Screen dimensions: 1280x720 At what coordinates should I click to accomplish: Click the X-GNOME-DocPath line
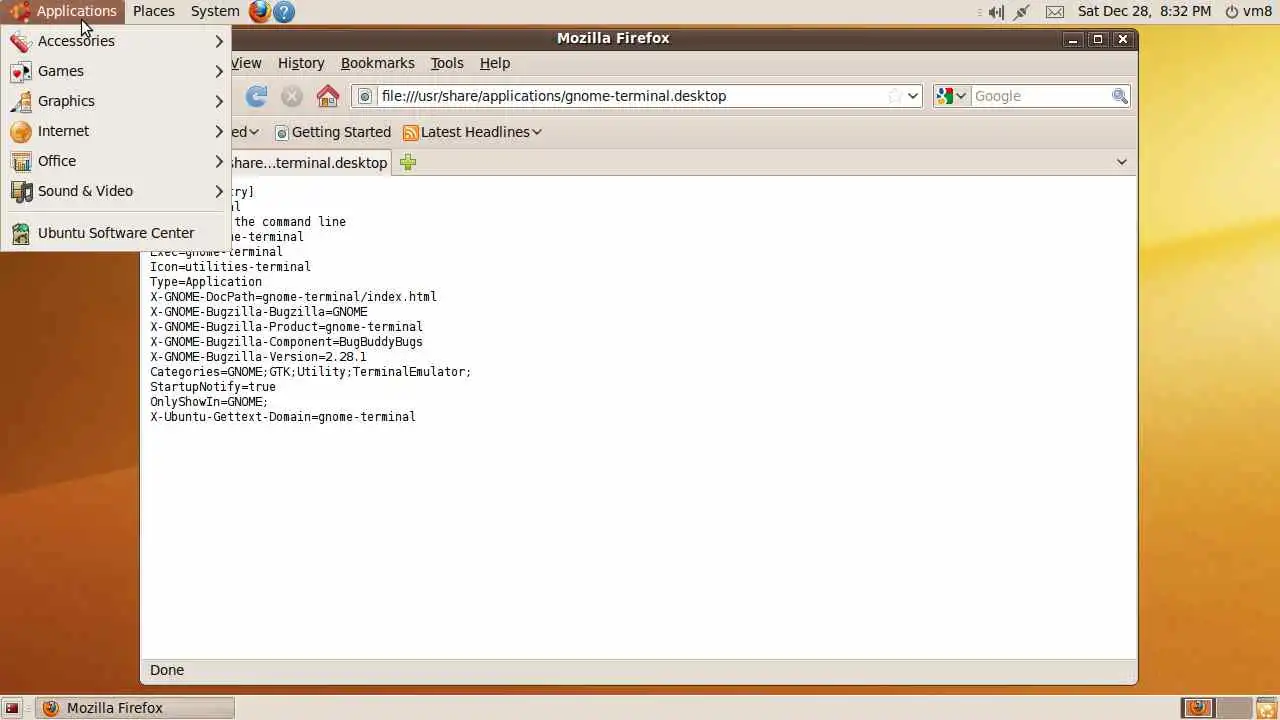click(x=293, y=297)
